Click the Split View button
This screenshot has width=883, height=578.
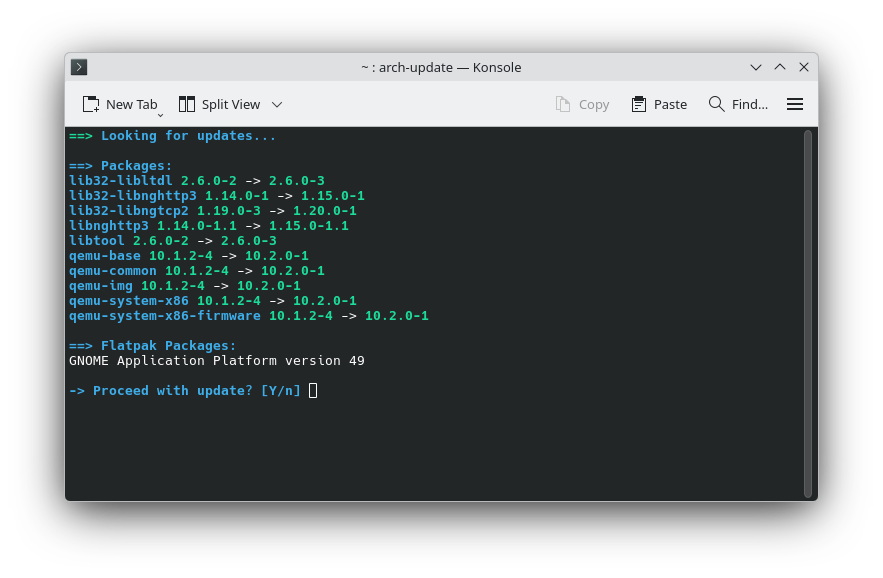[x=219, y=104]
